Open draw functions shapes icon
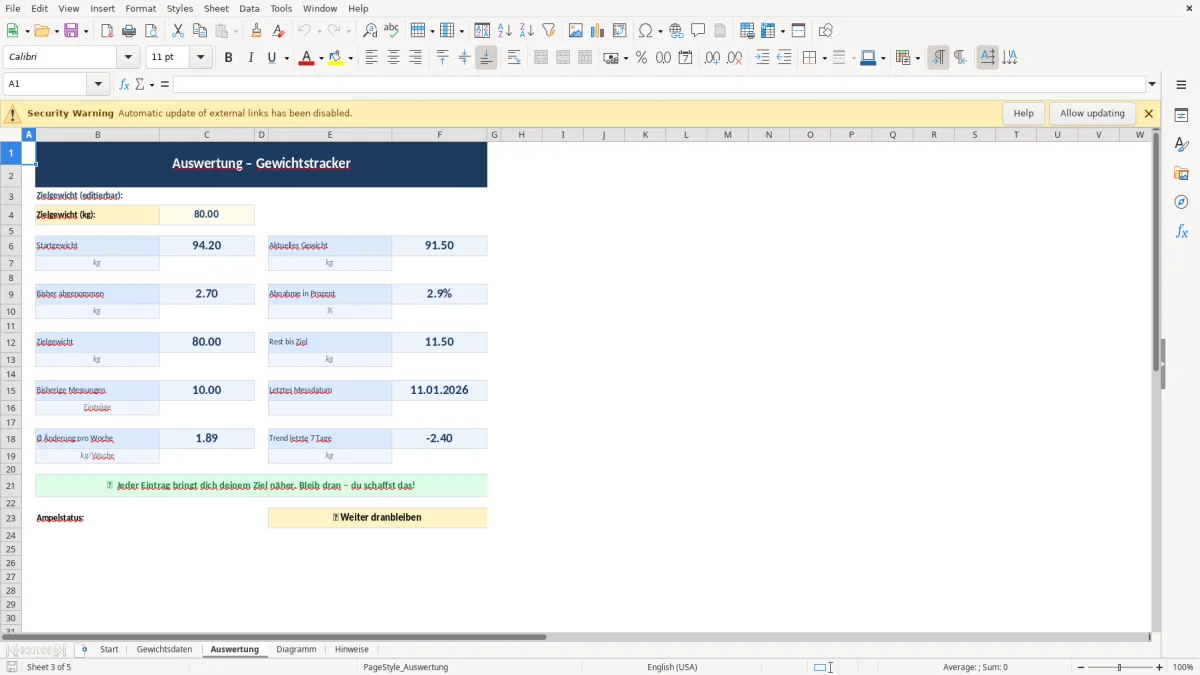The width and height of the screenshot is (1200, 675). click(x=825, y=31)
